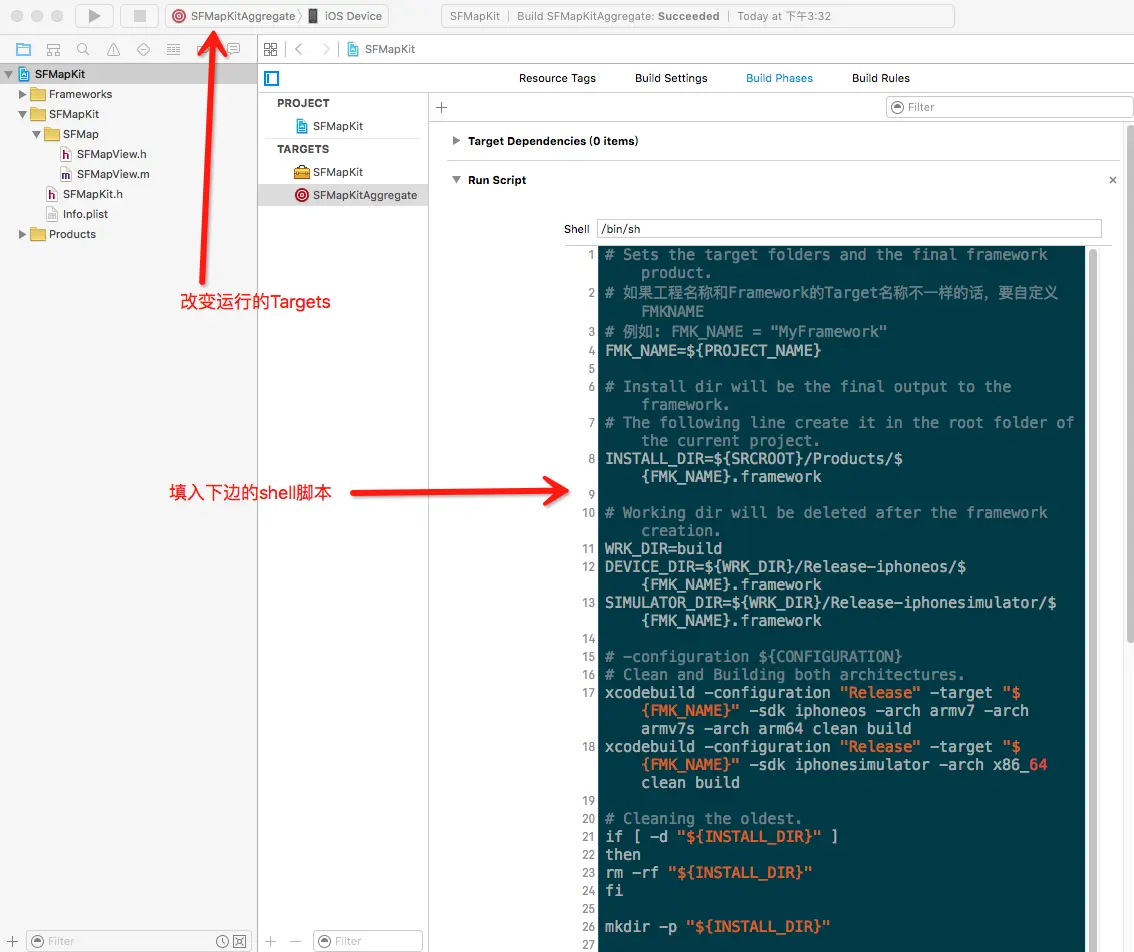The image size is (1134, 952).
Task: Click the SFMapKit target toolbox icon
Action: click(302, 172)
